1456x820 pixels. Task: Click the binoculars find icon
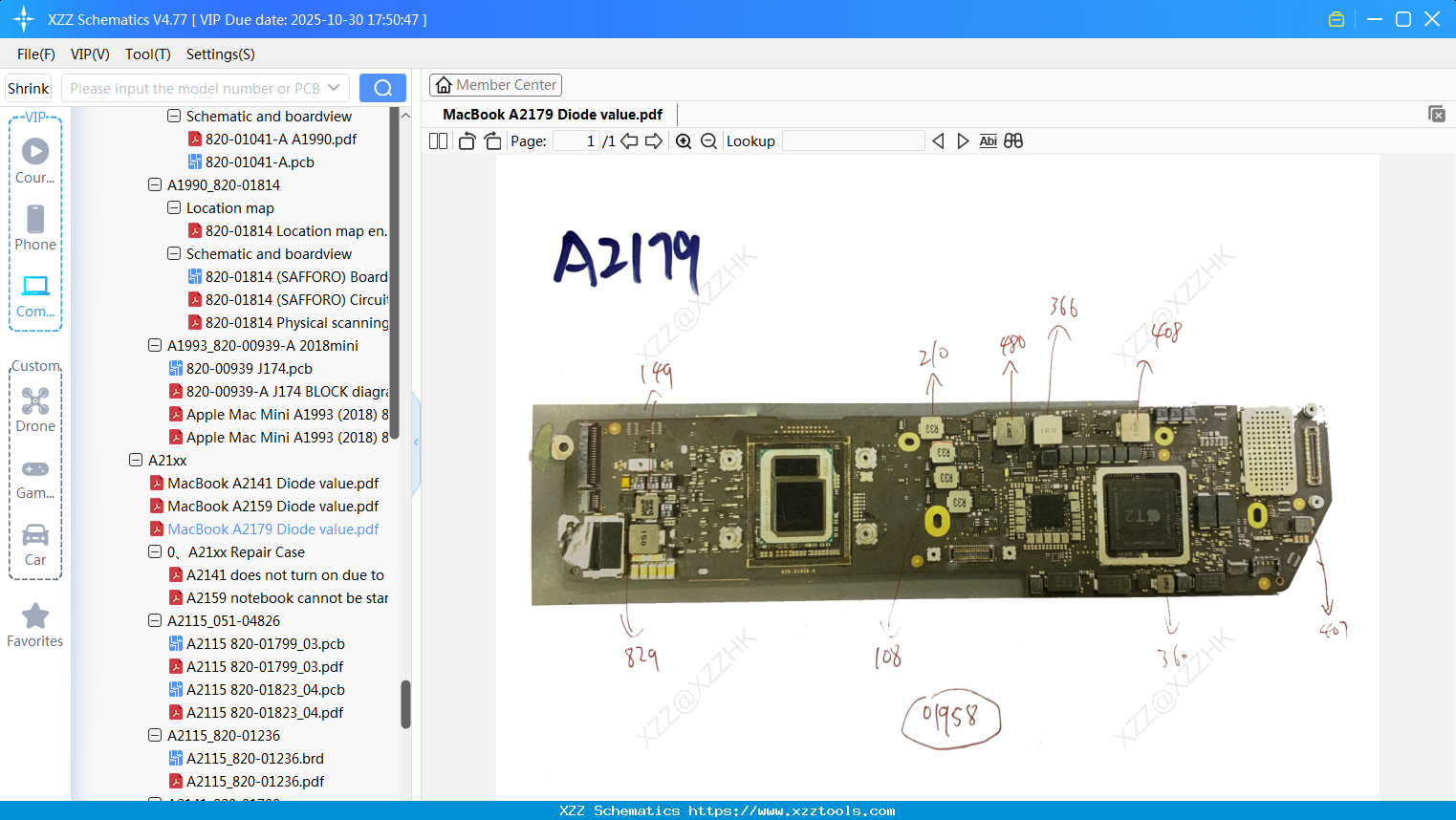1013,141
